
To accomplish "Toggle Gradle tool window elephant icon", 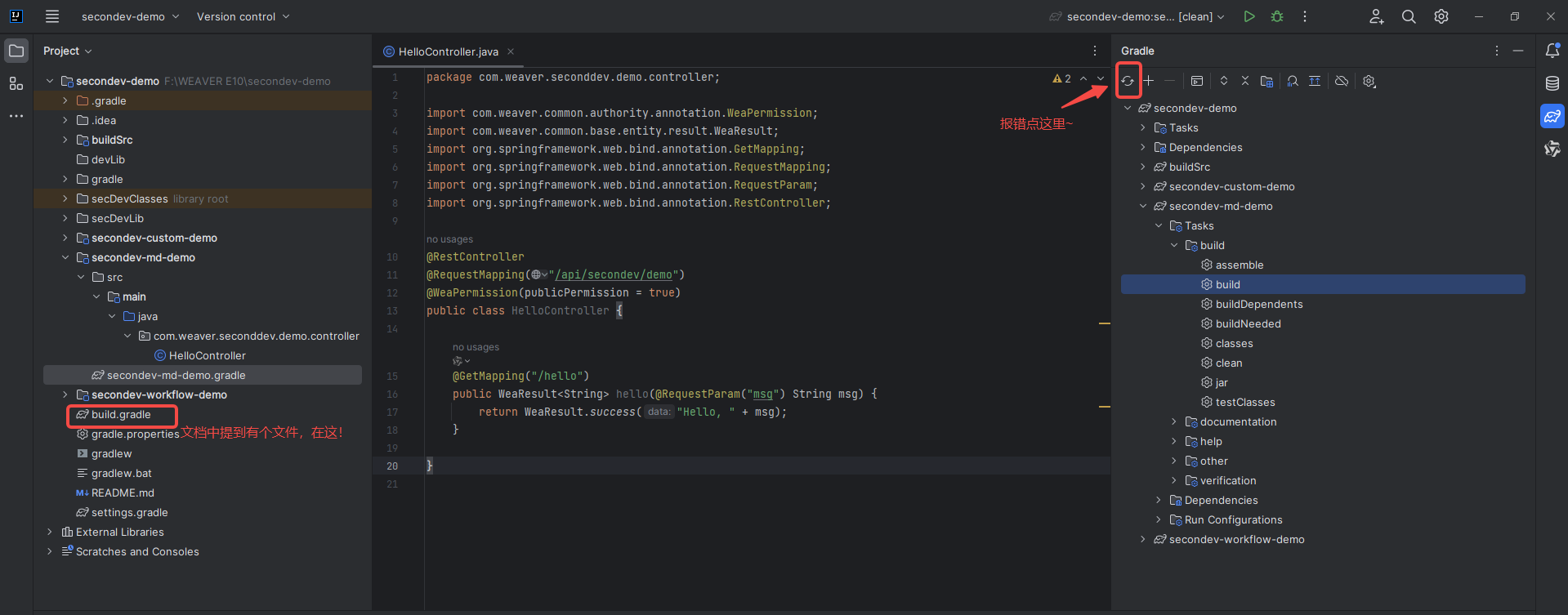I will pos(1552,116).
